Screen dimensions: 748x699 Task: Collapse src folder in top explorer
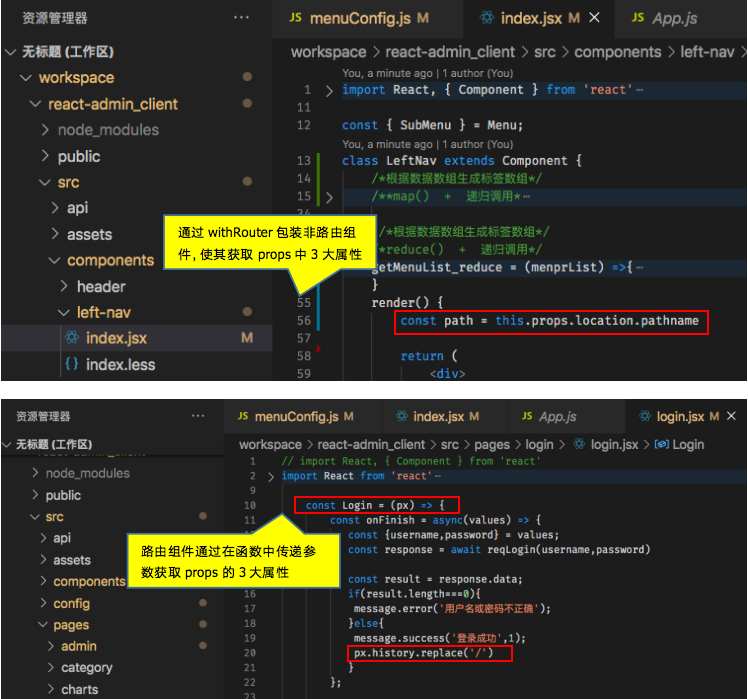pyautogui.click(x=45, y=182)
